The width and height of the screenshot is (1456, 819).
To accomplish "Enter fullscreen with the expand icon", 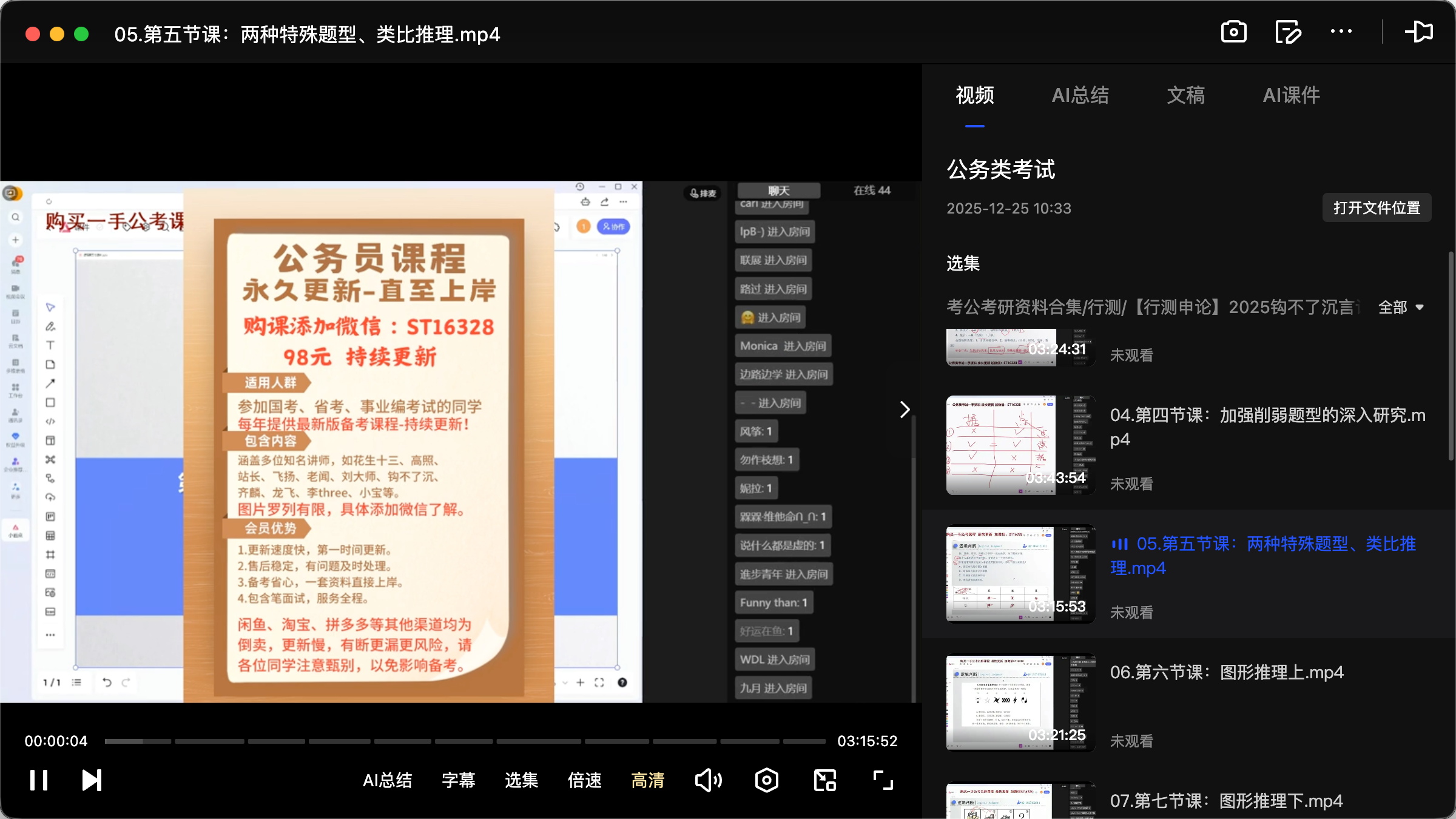I will pos(883,780).
